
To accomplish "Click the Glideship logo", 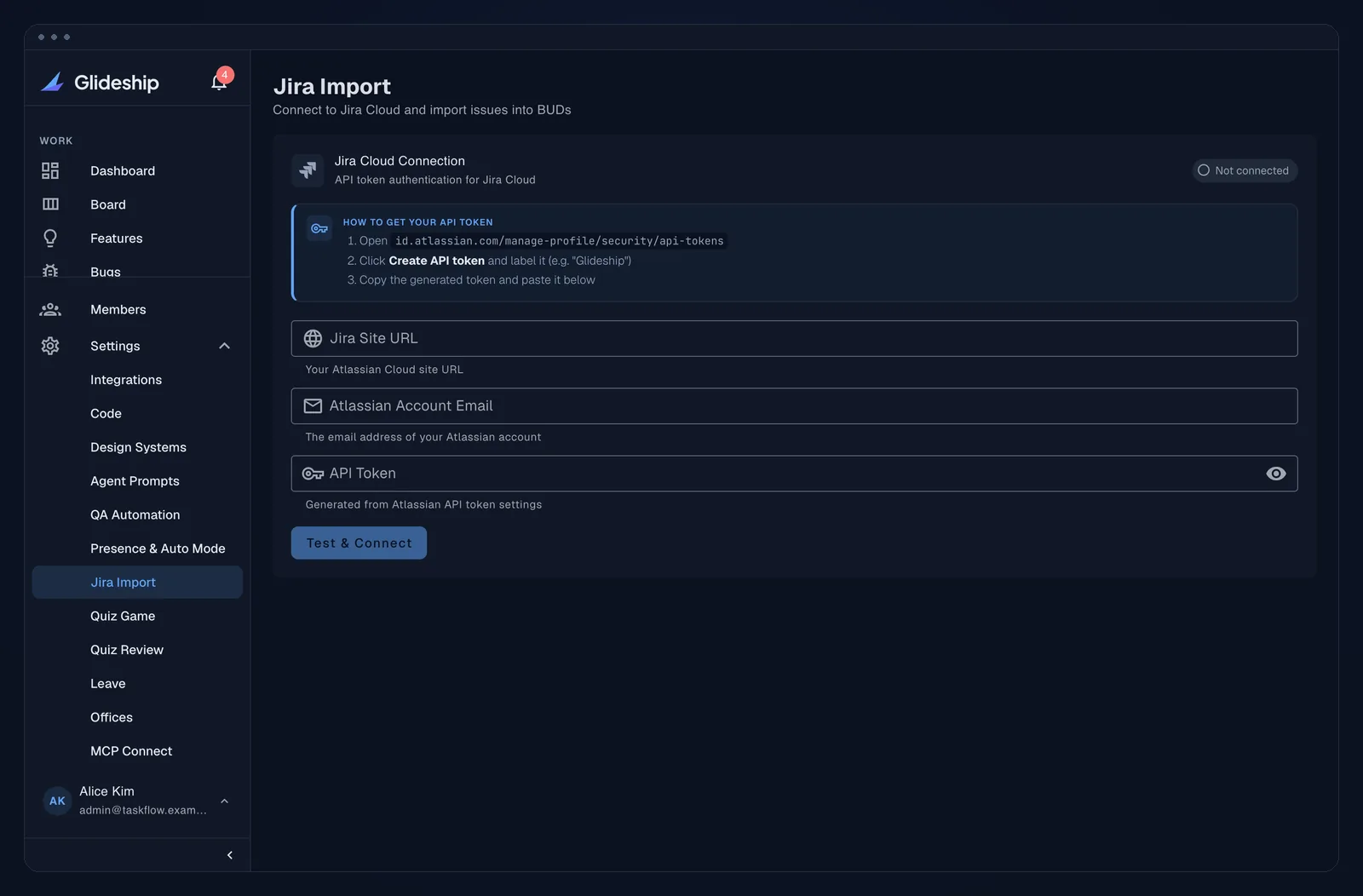I will click(x=100, y=83).
